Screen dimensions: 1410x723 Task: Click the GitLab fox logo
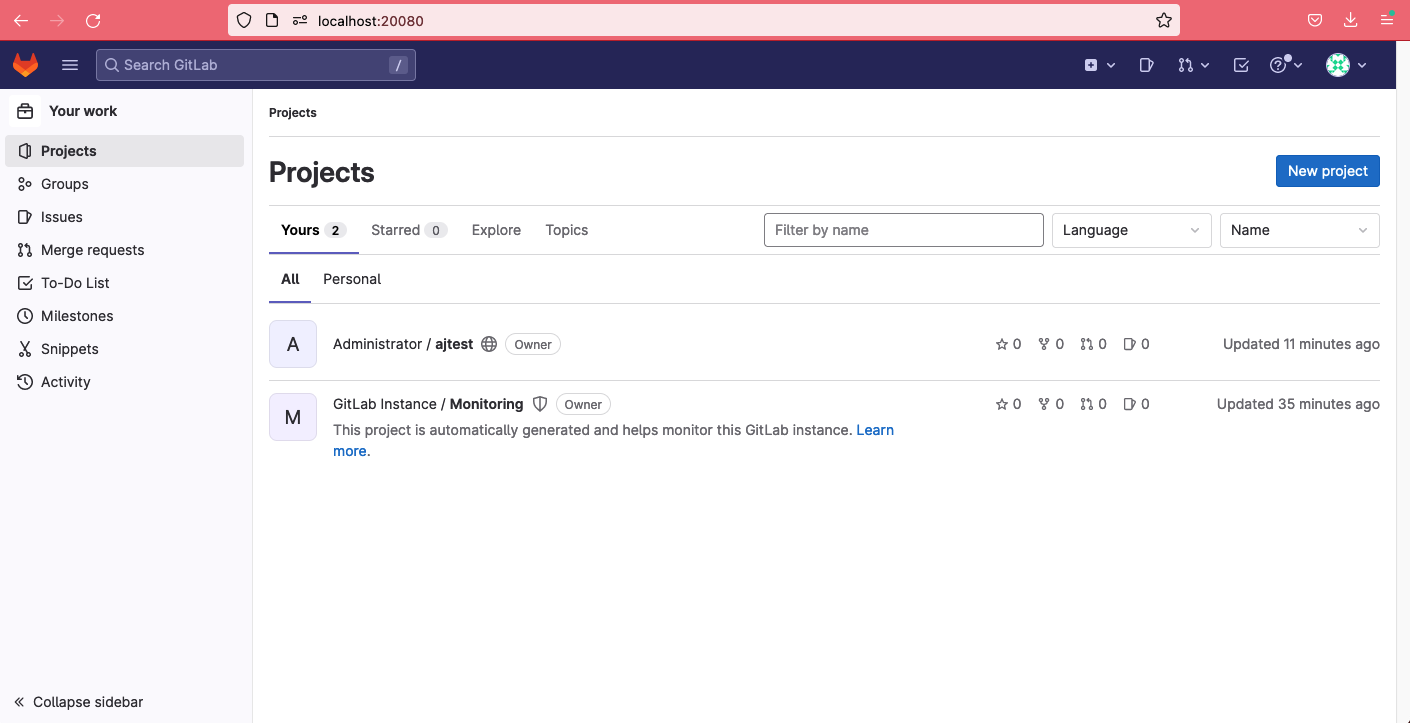(x=25, y=65)
